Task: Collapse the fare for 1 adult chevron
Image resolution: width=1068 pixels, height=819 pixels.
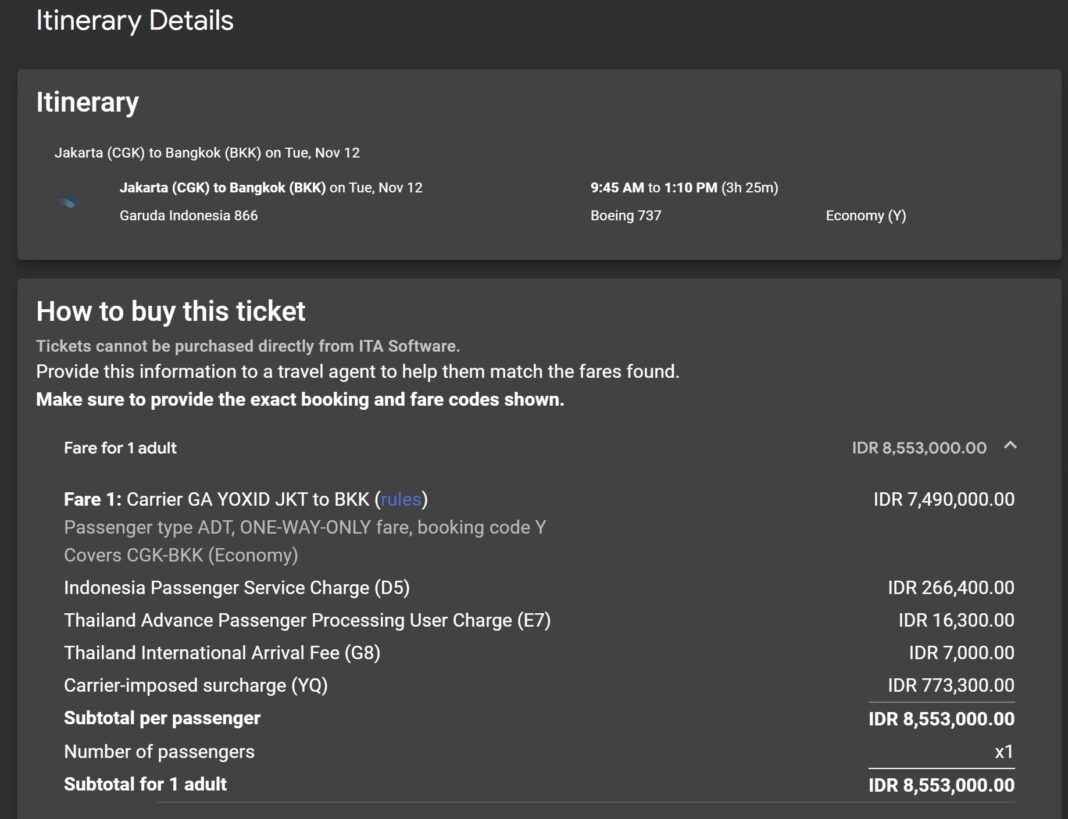Action: (x=1010, y=446)
